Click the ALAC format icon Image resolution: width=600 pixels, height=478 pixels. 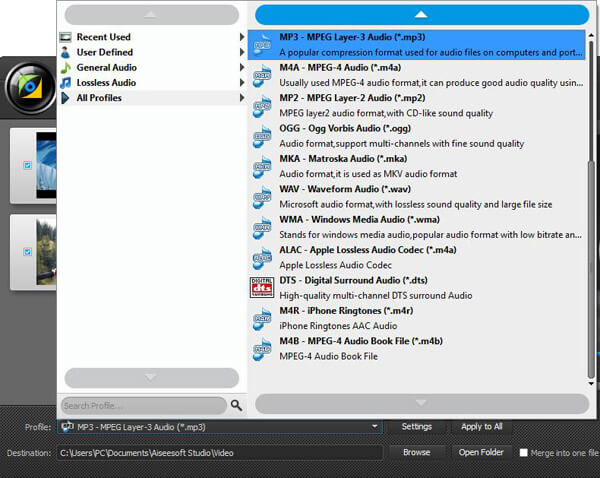click(262, 258)
